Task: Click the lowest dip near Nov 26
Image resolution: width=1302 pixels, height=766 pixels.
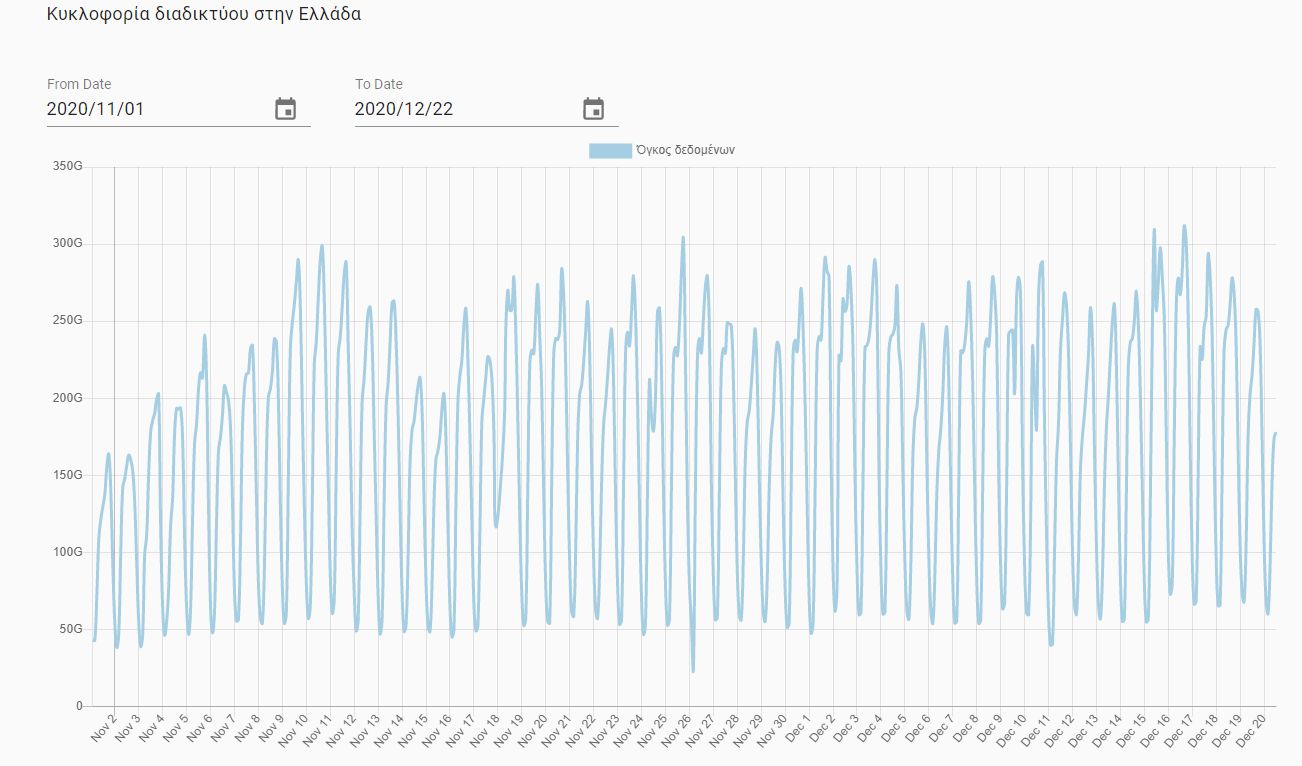Action: [693, 670]
